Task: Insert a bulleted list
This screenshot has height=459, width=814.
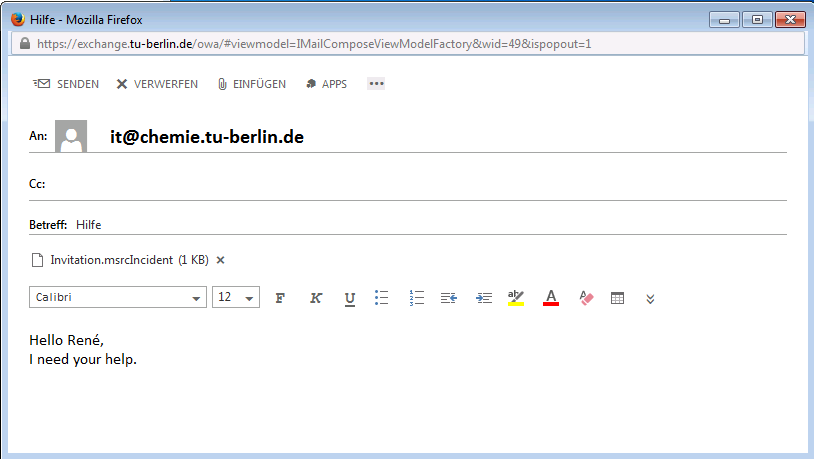Action: 381,298
